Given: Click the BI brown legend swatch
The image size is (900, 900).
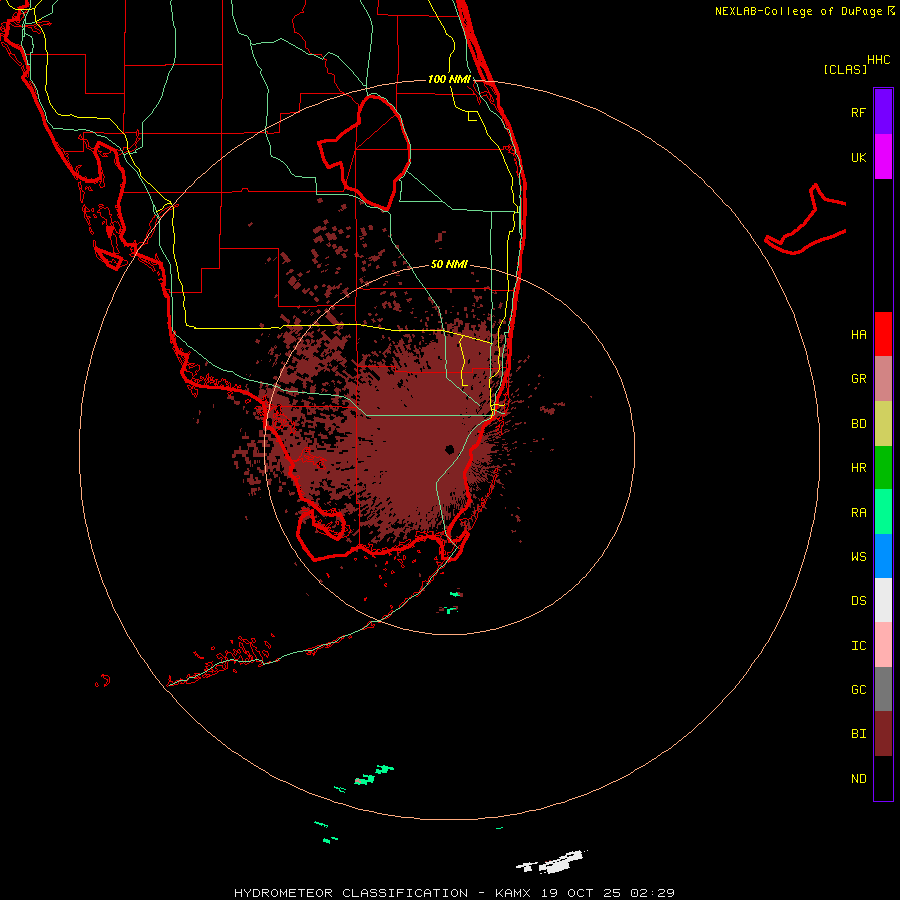Looking at the screenshot, I should click(x=883, y=734).
